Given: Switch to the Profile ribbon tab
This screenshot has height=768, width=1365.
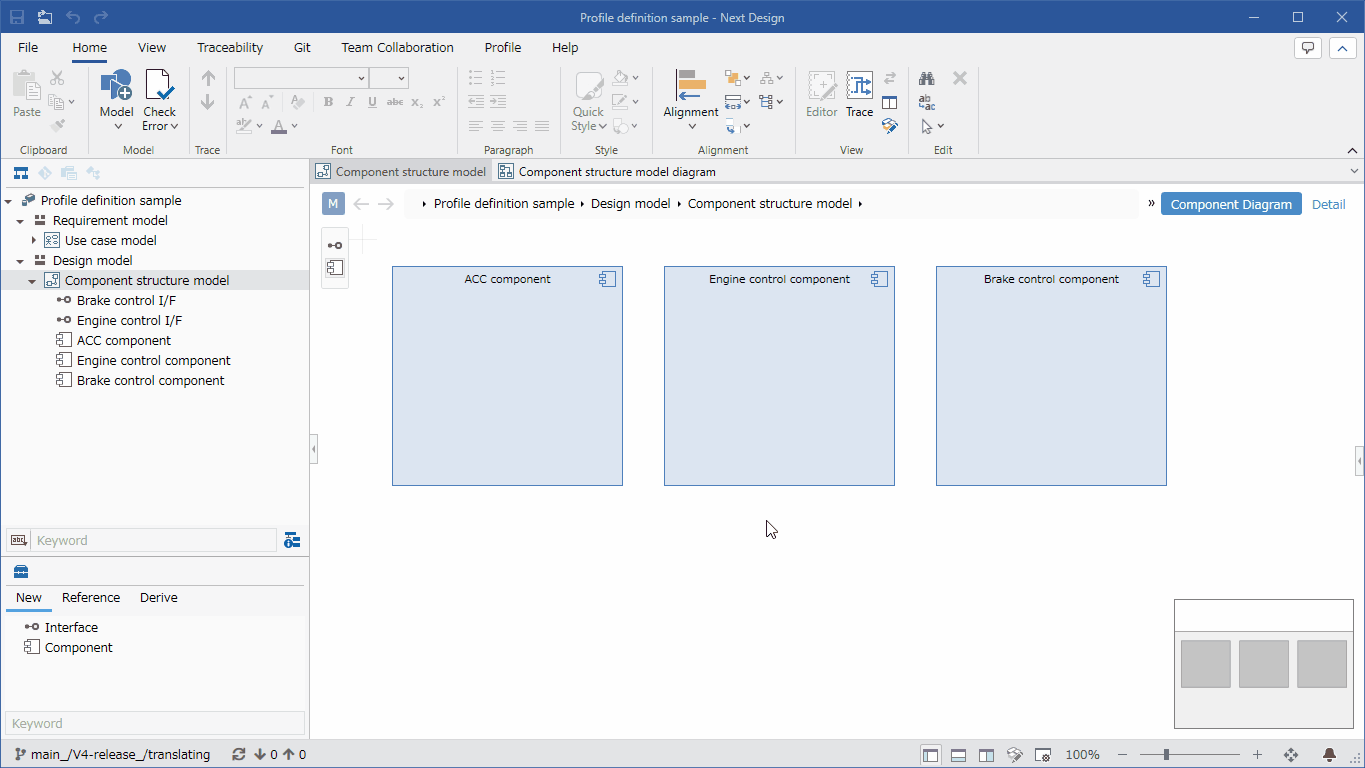Looking at the screenshot, I should click(503, 47).
